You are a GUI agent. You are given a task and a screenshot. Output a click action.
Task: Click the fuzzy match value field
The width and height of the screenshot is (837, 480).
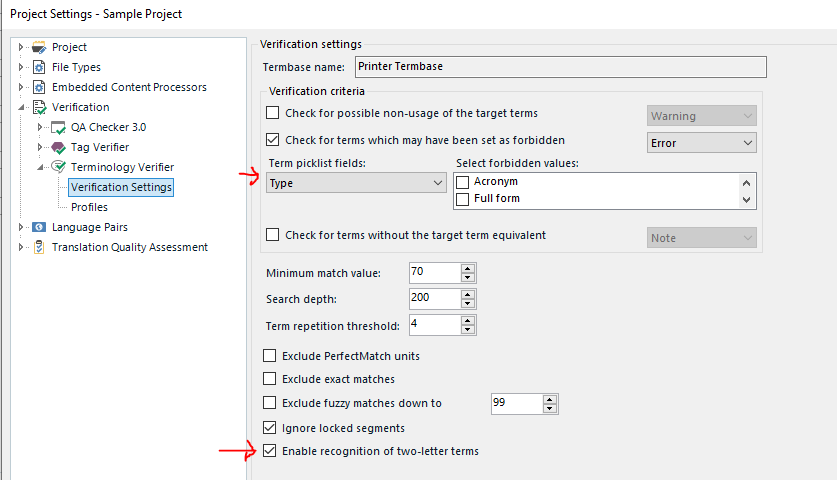coord(516,404)
